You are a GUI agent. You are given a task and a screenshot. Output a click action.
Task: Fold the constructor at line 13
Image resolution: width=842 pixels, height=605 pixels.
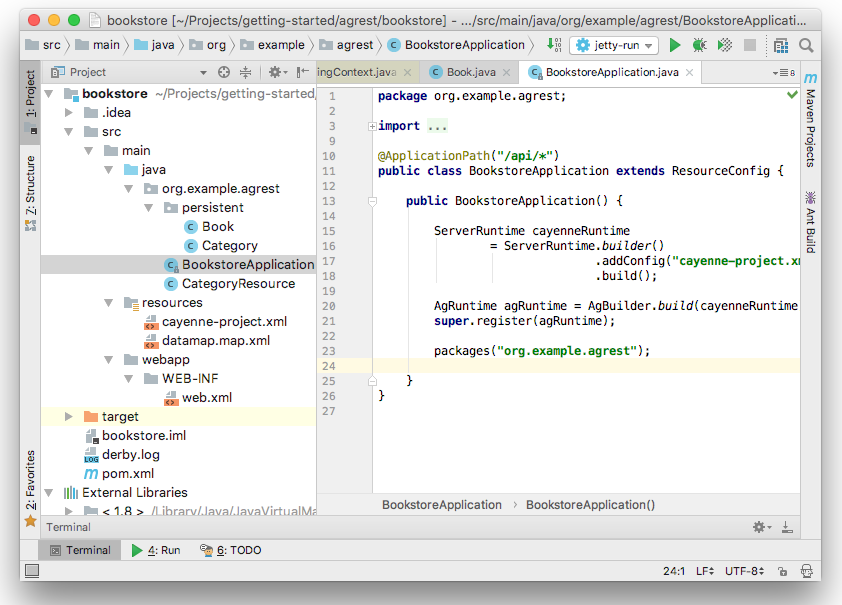click(372, 201)
